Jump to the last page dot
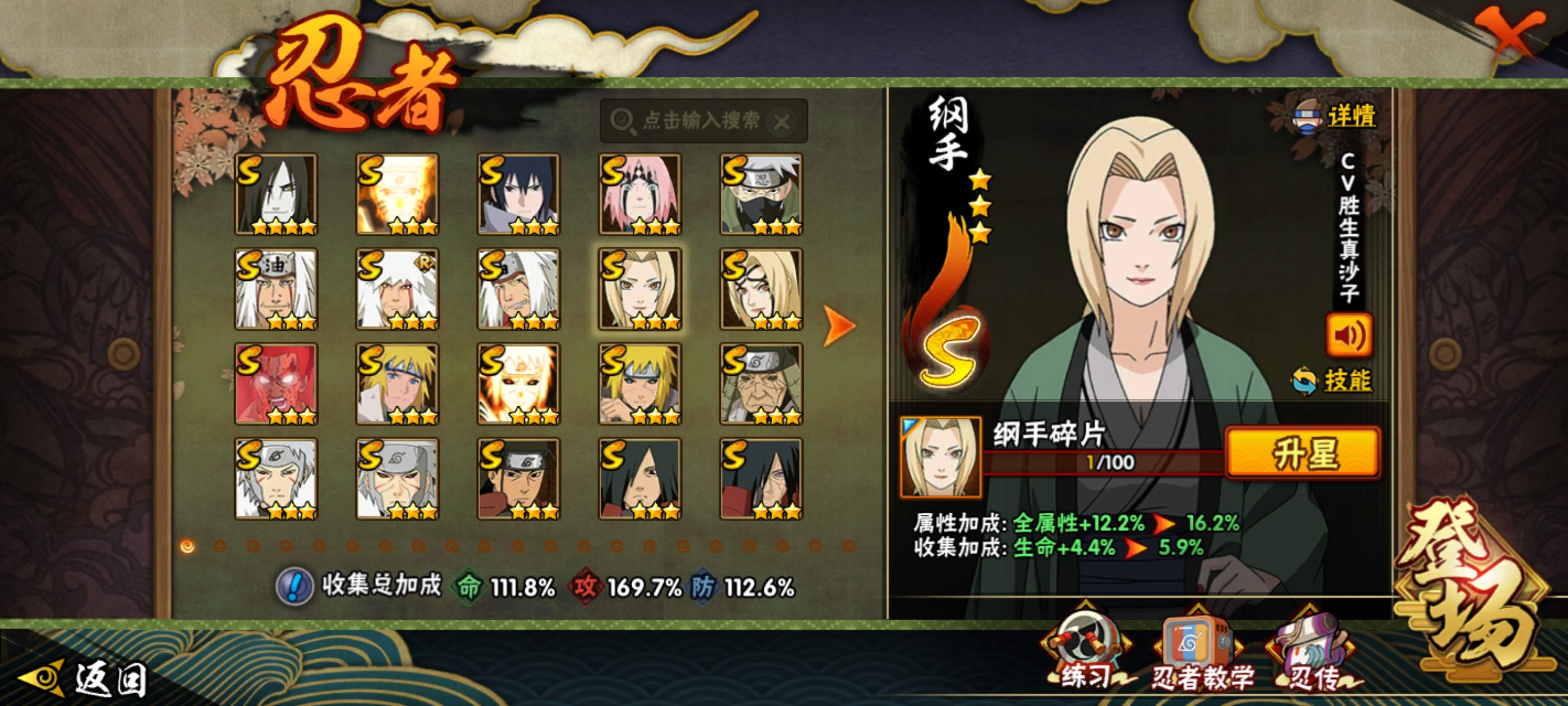The image size is (1568, 706). (848, 546)
